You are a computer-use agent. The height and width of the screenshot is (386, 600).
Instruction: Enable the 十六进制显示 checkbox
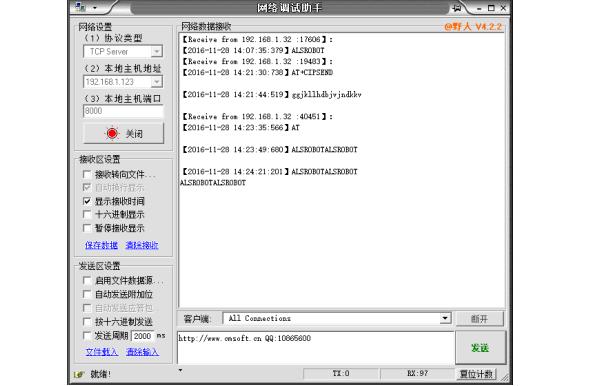coord(87,214)
